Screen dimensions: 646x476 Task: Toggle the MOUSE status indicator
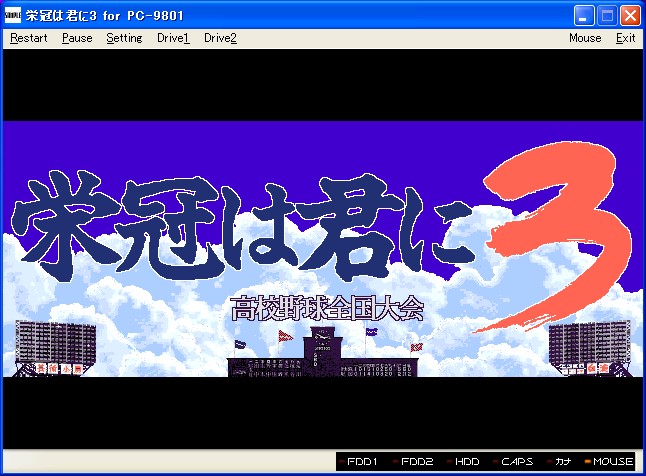click(611, 461)
